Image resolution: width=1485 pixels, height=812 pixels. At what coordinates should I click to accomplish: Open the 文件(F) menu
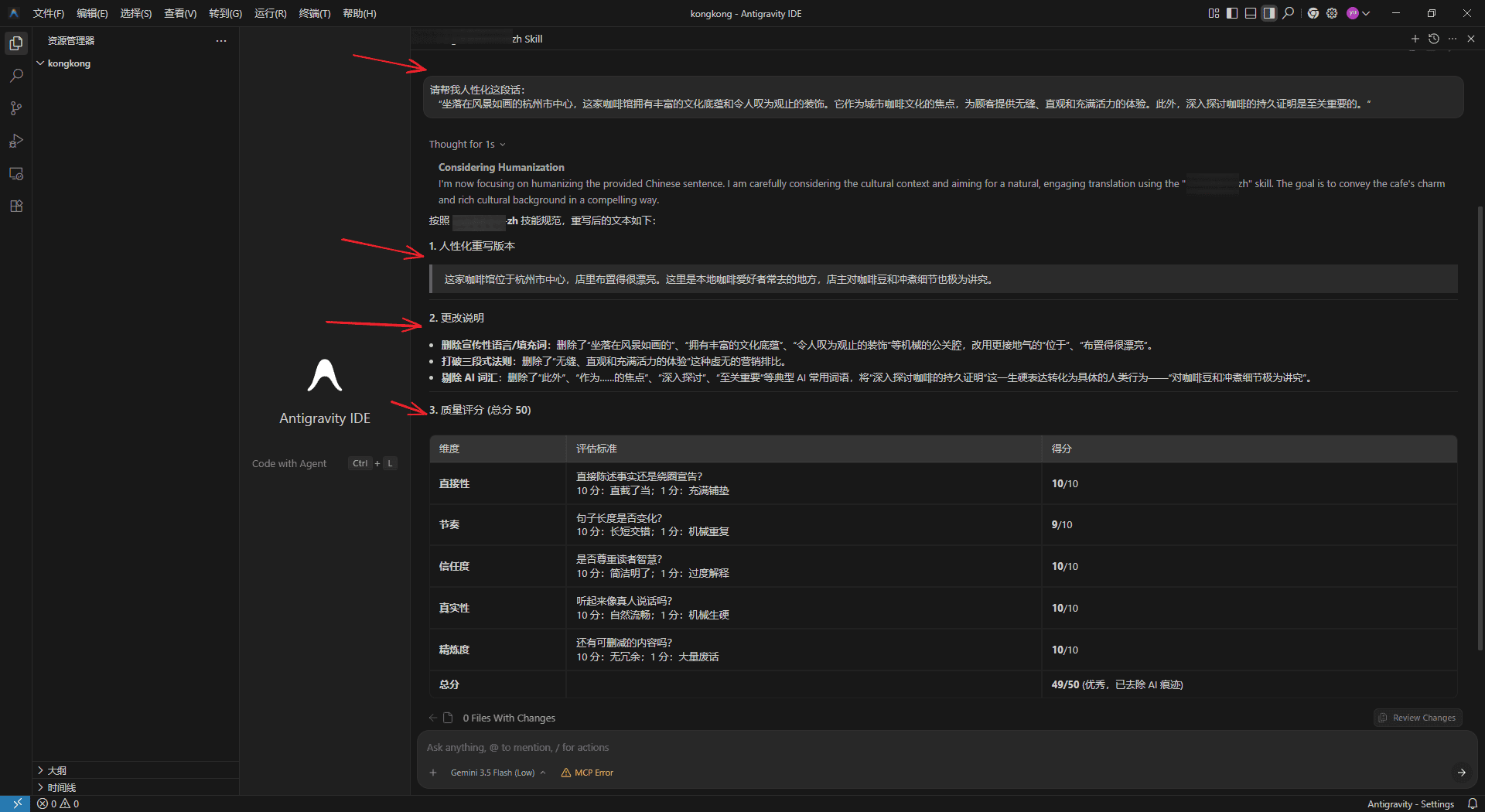pyautogui.click(x=49, y=13)
